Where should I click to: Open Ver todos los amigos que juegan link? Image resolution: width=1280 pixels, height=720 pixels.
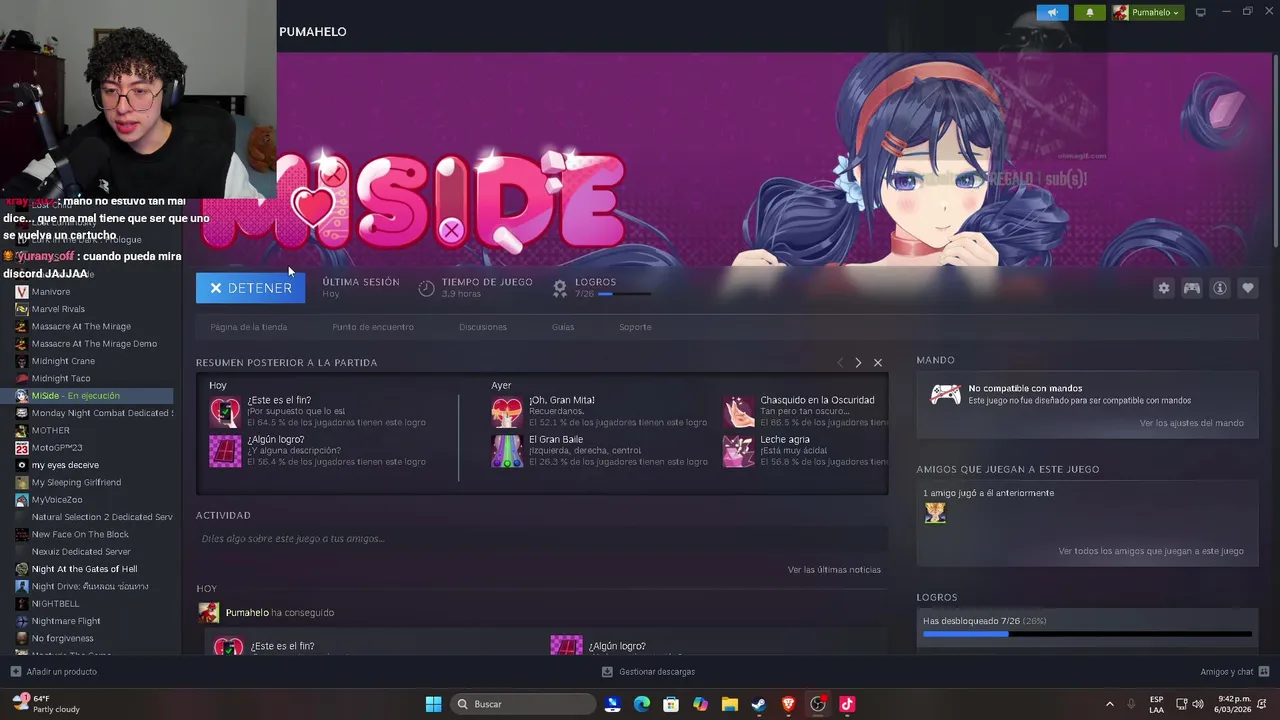pos(1151,551)
